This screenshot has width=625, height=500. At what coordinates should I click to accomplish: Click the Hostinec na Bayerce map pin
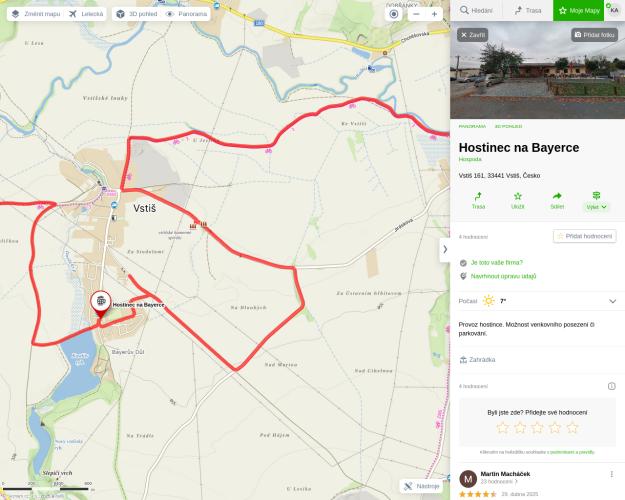[101, 304]
